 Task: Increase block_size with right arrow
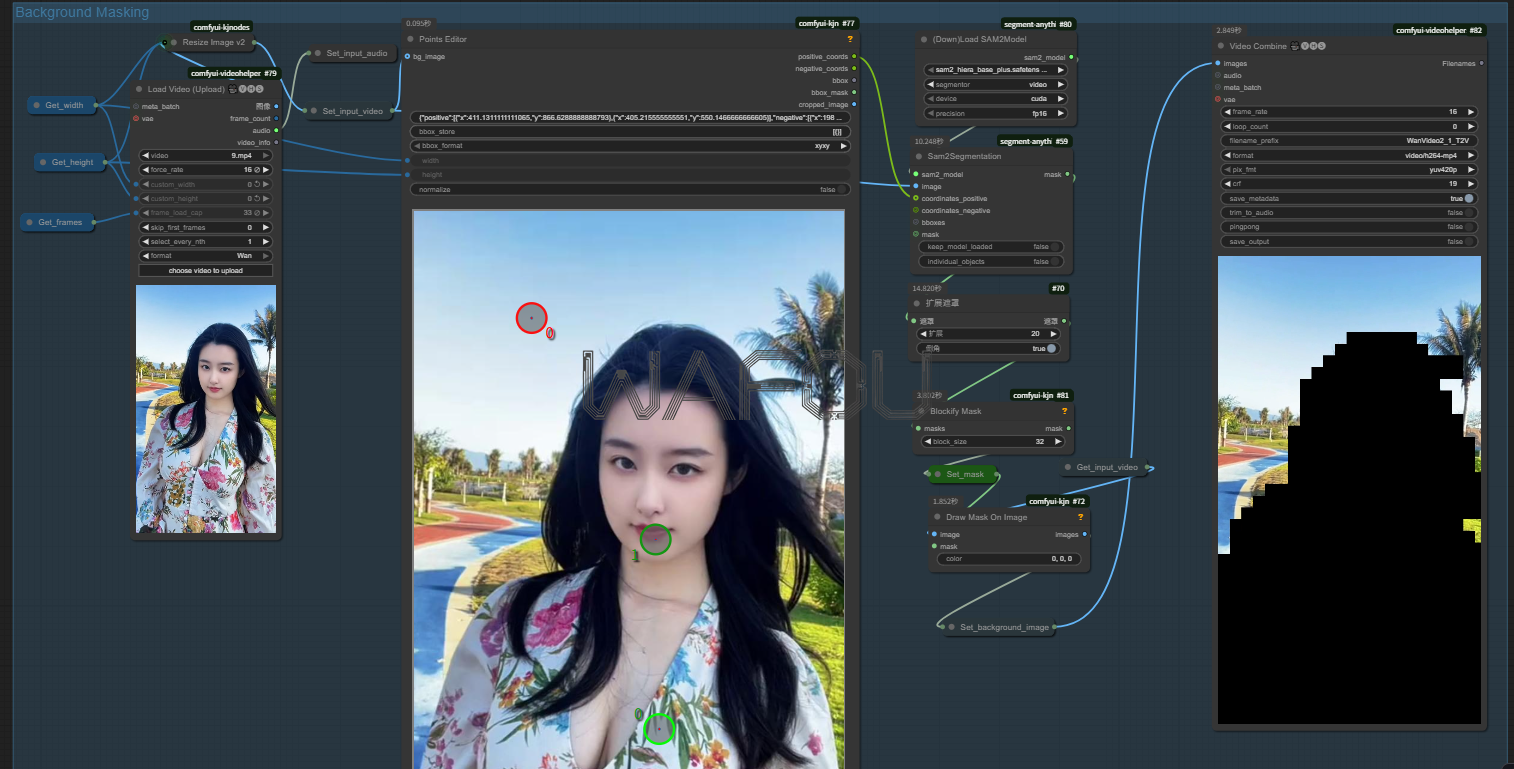[x=1059, y=441]
